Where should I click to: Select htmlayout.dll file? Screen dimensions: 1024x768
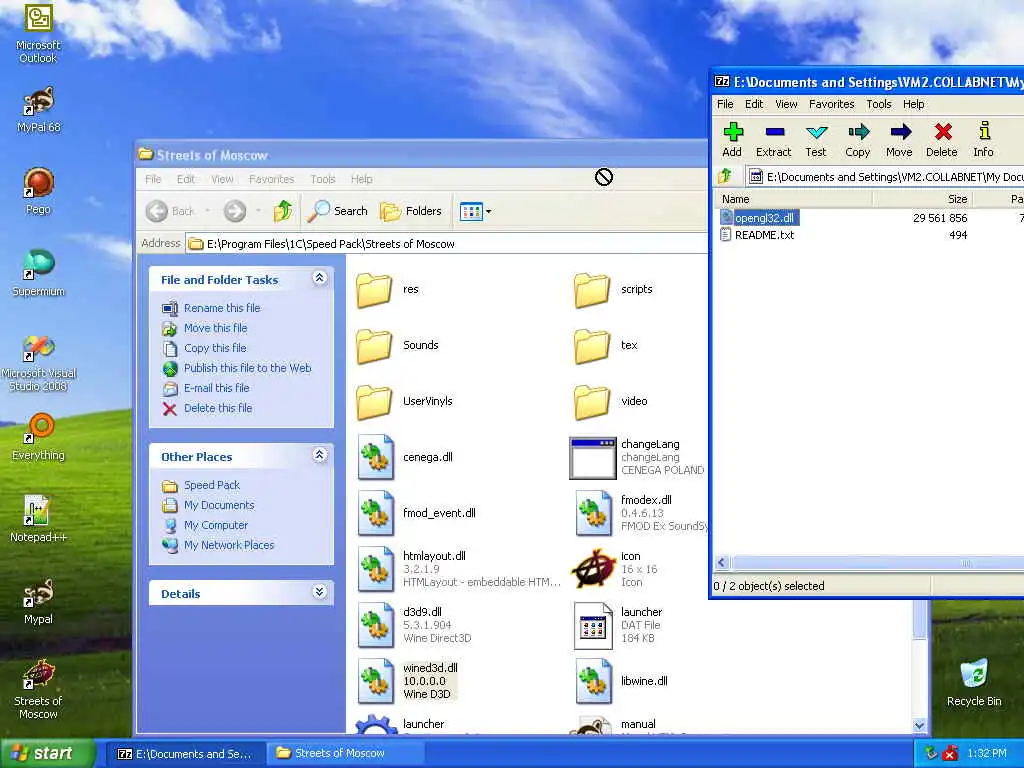pyautogui.click(x=458, y=569)
